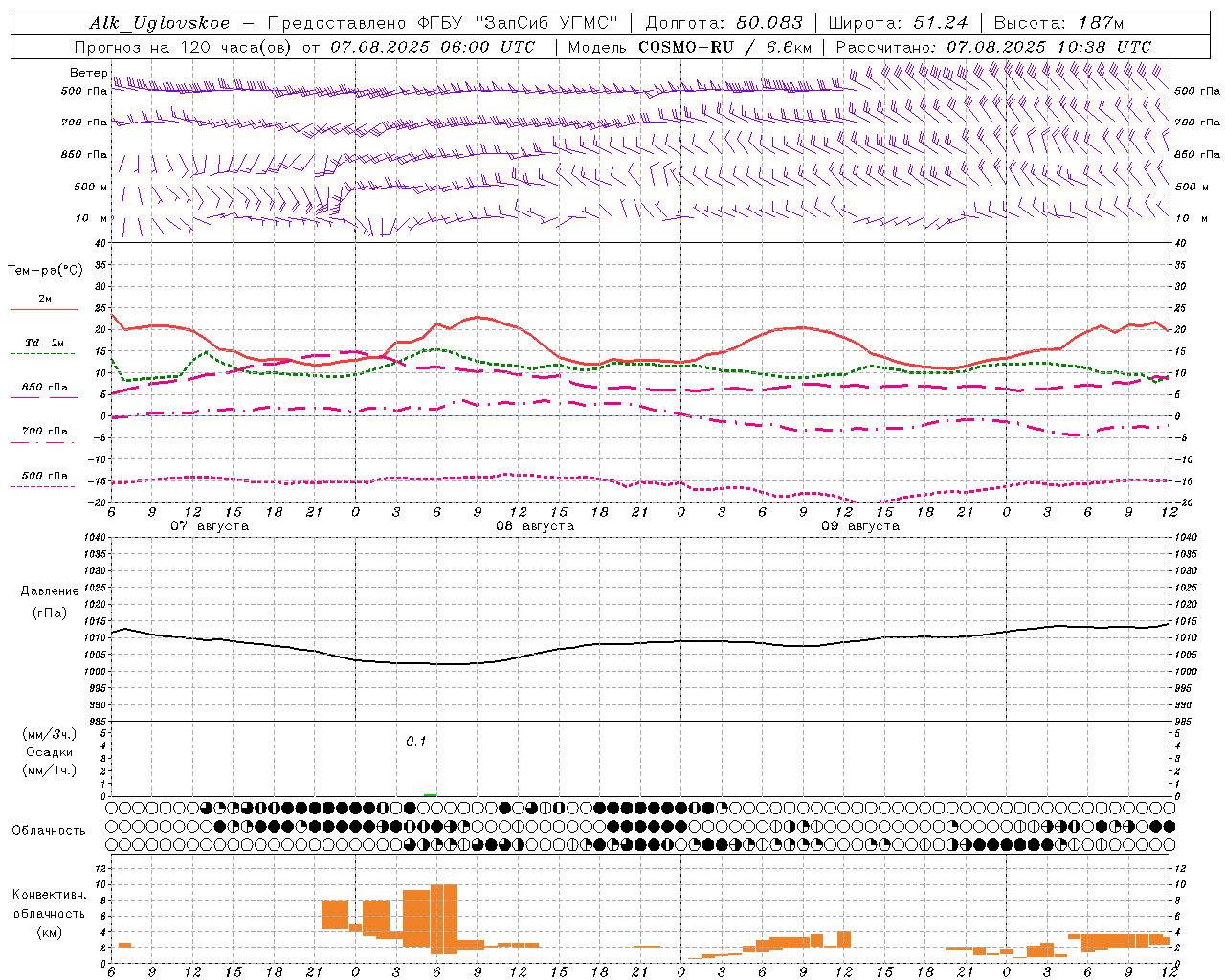The image size is (1225, 980).
Task: Click the dashed line under Td 2м legend
Action: tap(43, 354)
